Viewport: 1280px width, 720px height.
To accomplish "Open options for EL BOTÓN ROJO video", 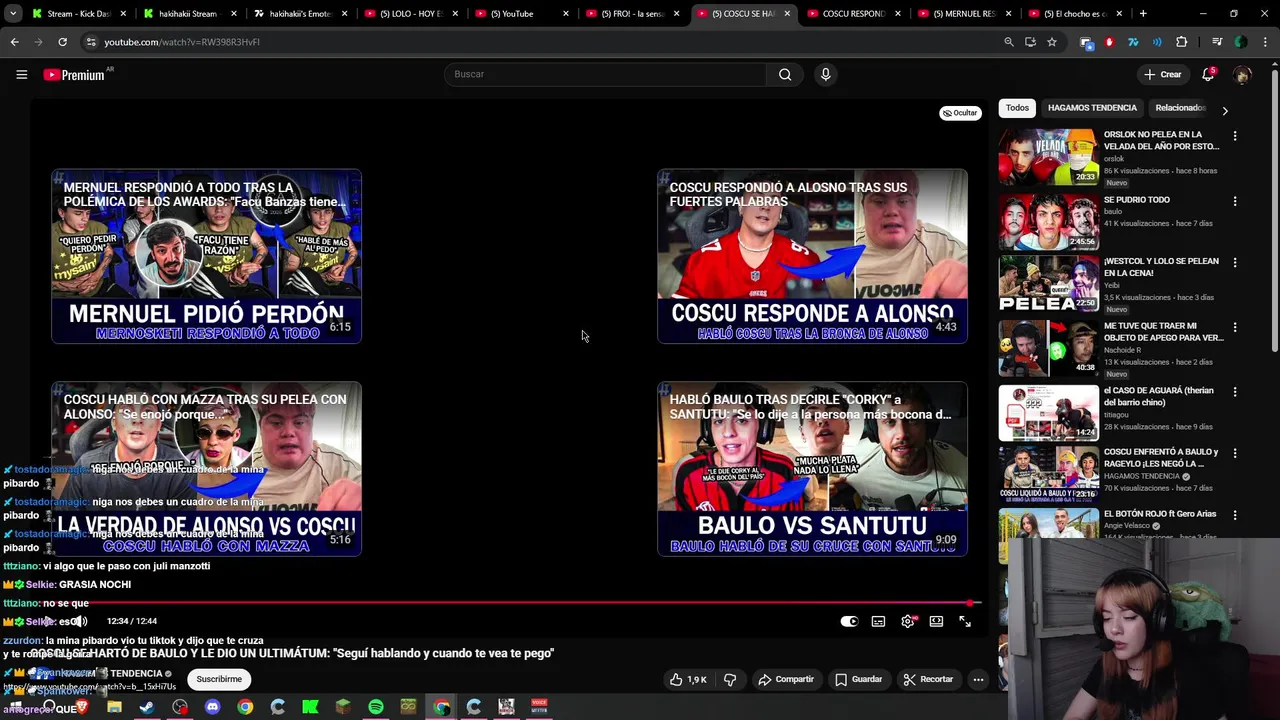I will tap(1234, 515).
